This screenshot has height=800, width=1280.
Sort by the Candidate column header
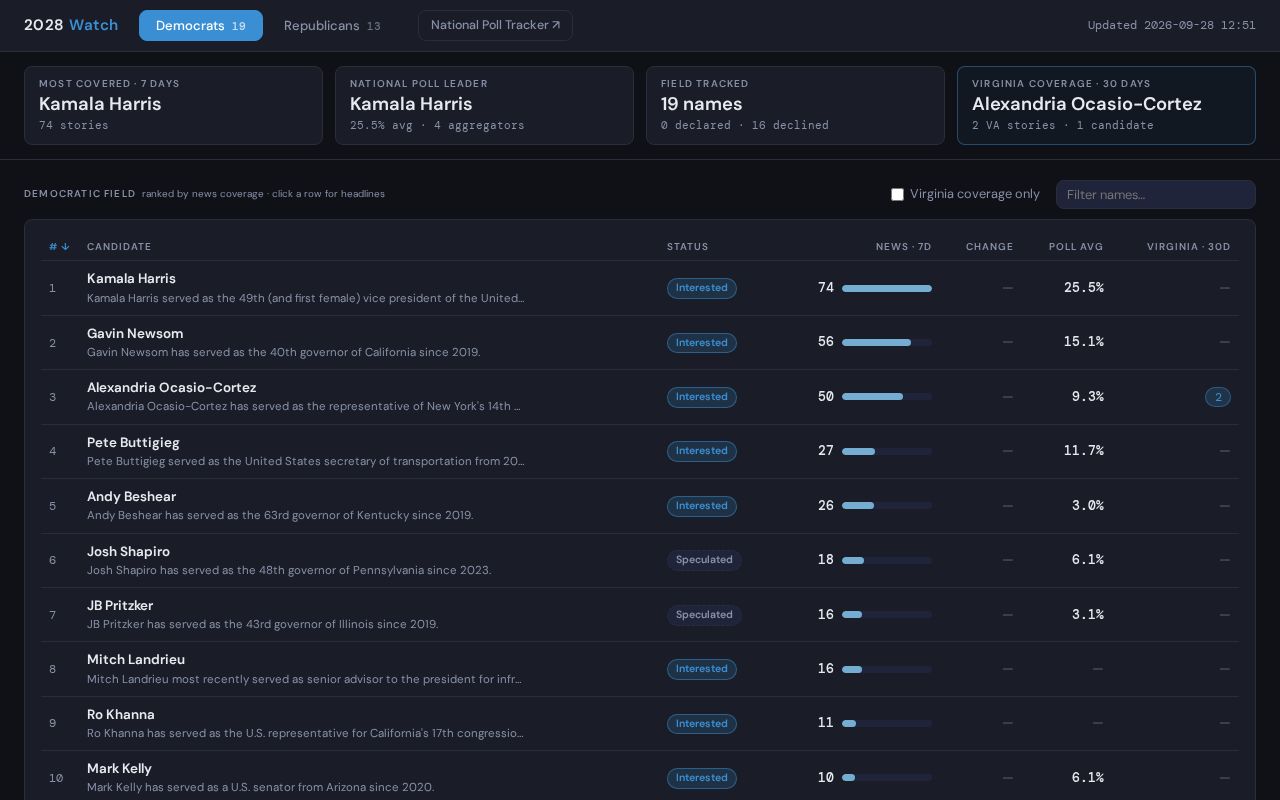click(119, 247)
